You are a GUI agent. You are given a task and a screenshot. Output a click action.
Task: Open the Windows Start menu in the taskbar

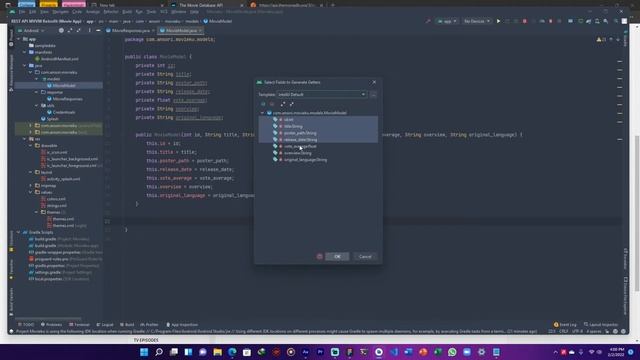pos(144,352)
